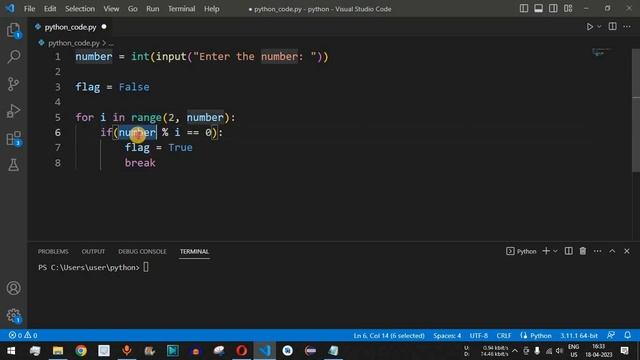Viewport: 640px width, 360px height.
Task: Show hidden system tray icons chevron
Action: 515,351
